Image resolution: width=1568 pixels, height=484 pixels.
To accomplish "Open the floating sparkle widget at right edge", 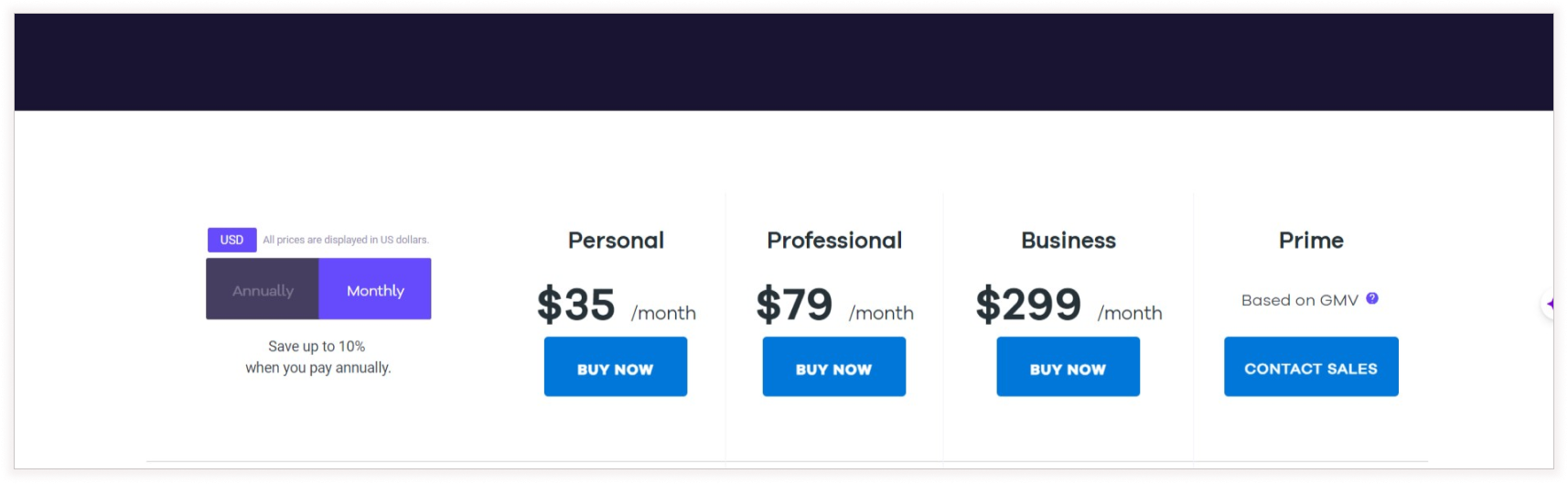I will pos(1549,304).
